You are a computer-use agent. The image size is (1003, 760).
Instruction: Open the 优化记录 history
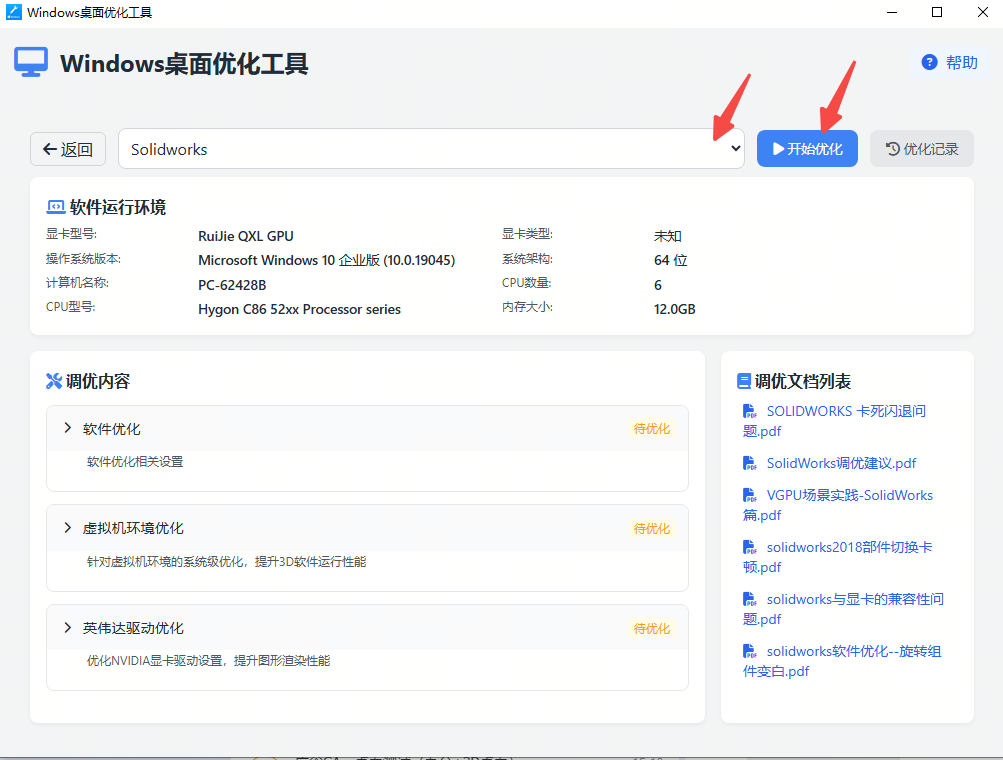(921, 149)
